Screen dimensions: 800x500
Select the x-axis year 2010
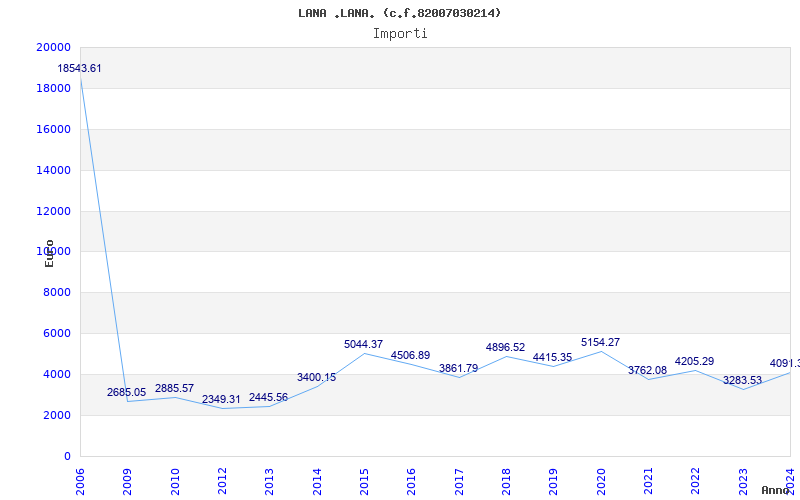pos(175,482)
